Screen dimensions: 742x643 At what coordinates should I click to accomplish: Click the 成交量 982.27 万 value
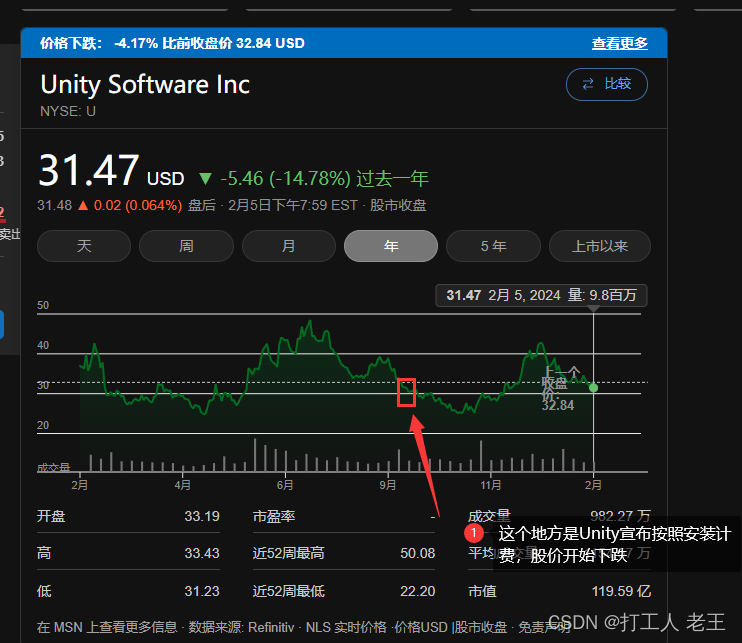(620, 515)
